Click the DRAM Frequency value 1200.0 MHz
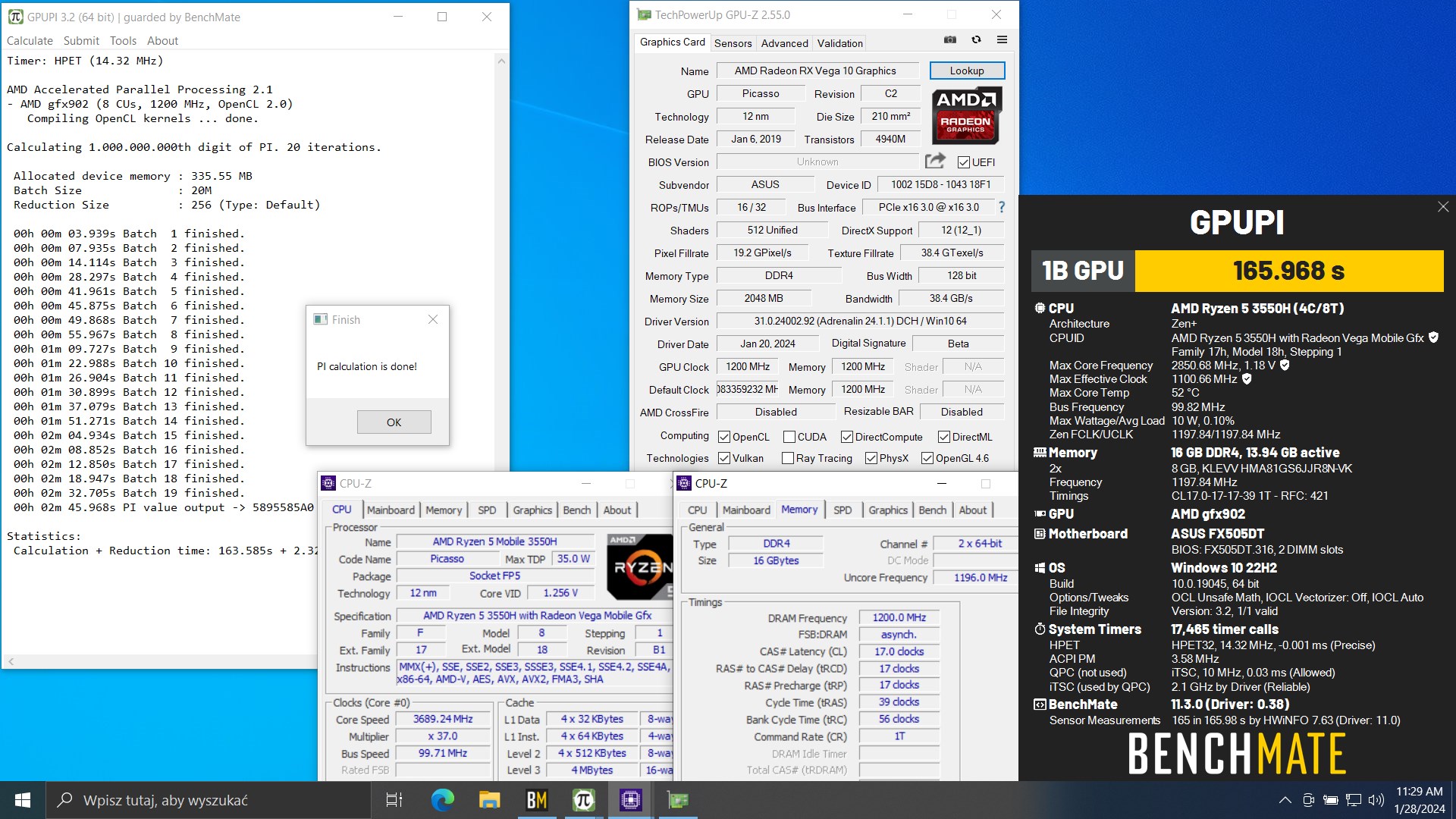Viewport: 1456px width, 819px height. click(899, 618)
